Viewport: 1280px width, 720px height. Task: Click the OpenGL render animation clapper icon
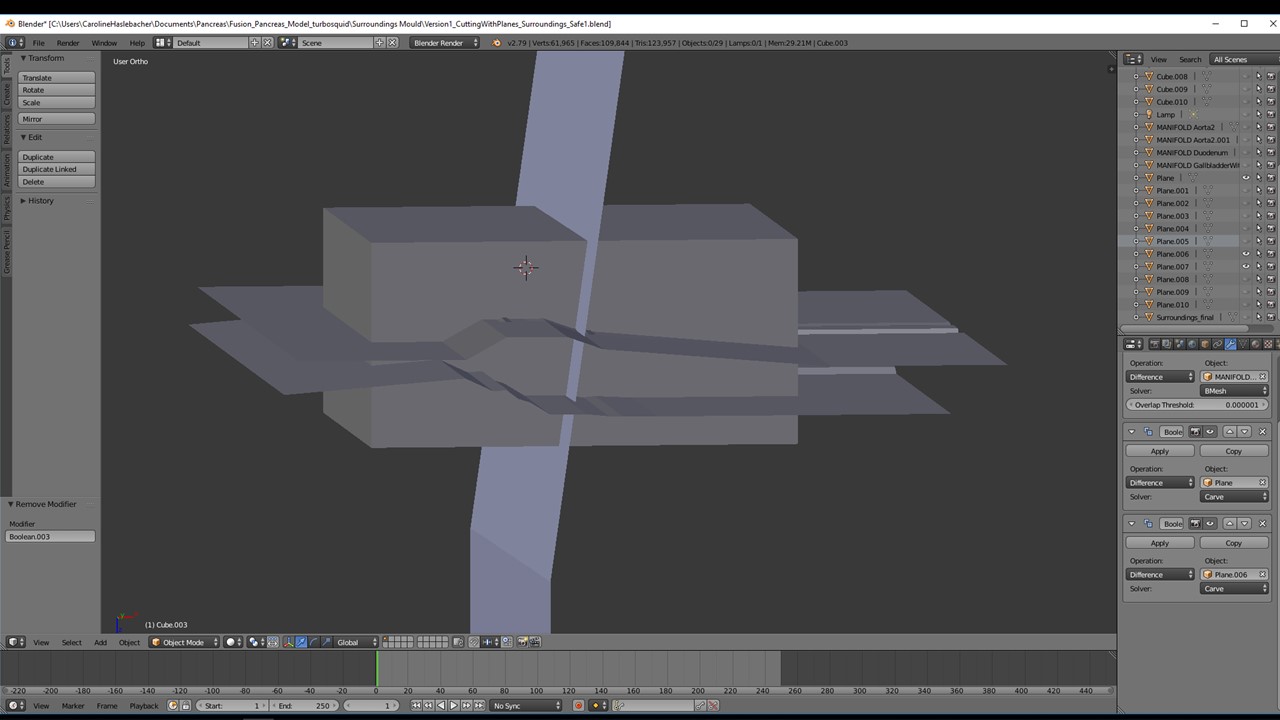click(535, 642)
